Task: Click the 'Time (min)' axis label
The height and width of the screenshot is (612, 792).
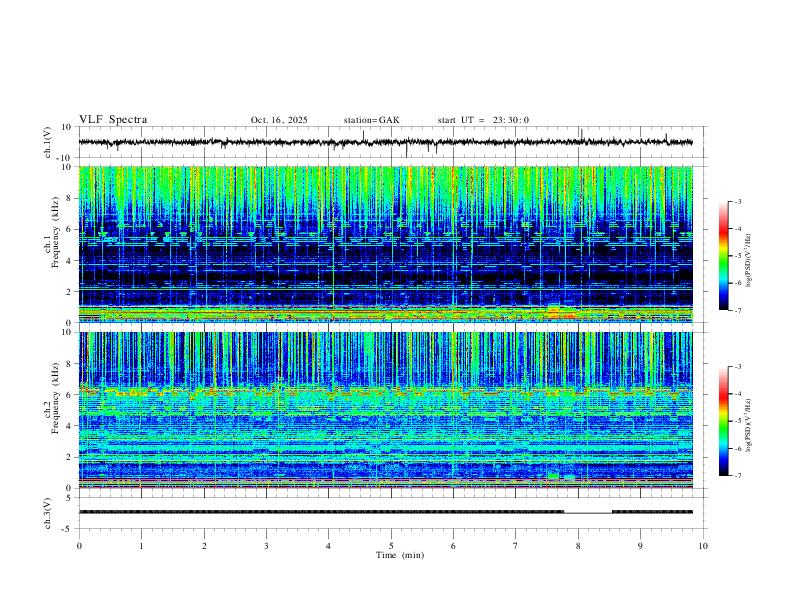Action: (400, 555)
